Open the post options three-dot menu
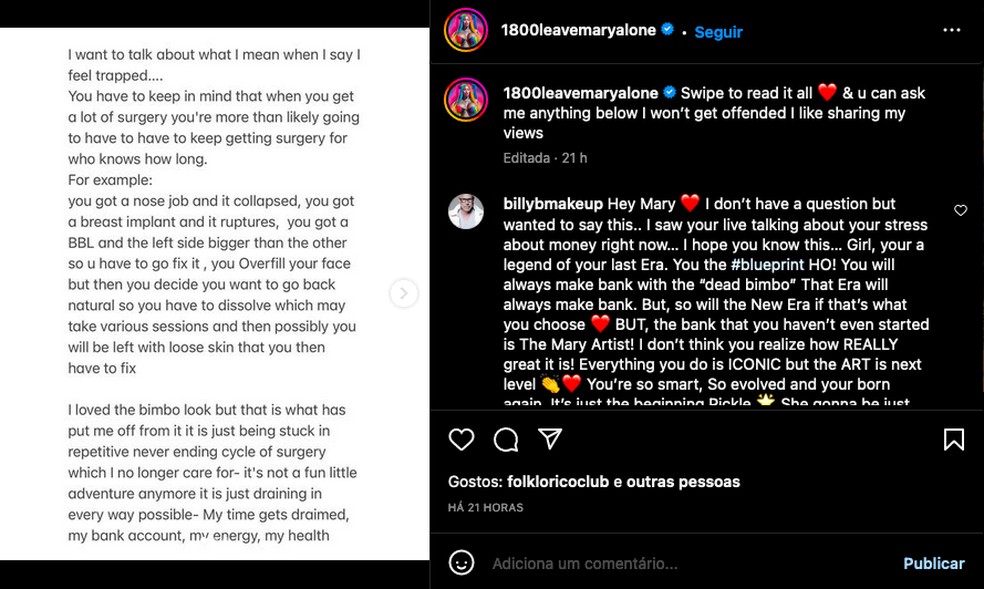The height and width of the screenshot is (589, 984). pyautogui.click(x=951, y=30)
